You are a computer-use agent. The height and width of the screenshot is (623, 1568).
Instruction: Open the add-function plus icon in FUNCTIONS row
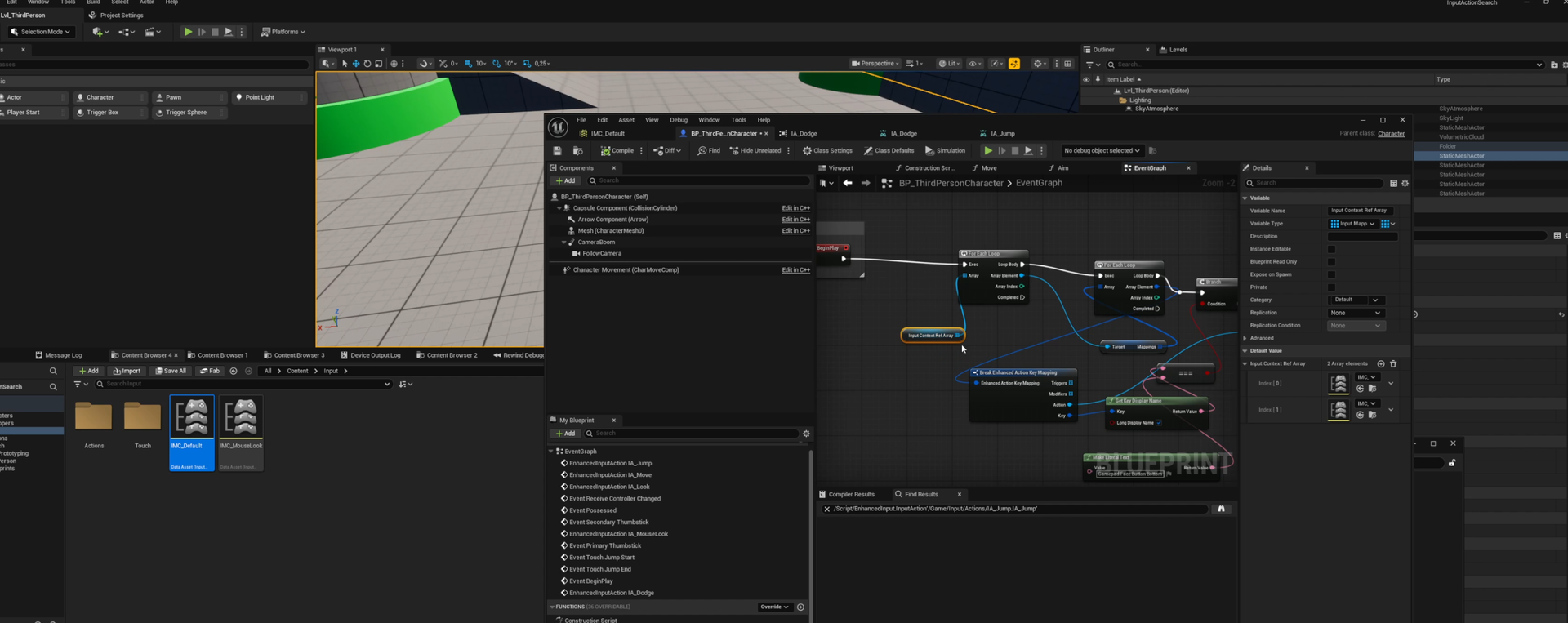800,607
